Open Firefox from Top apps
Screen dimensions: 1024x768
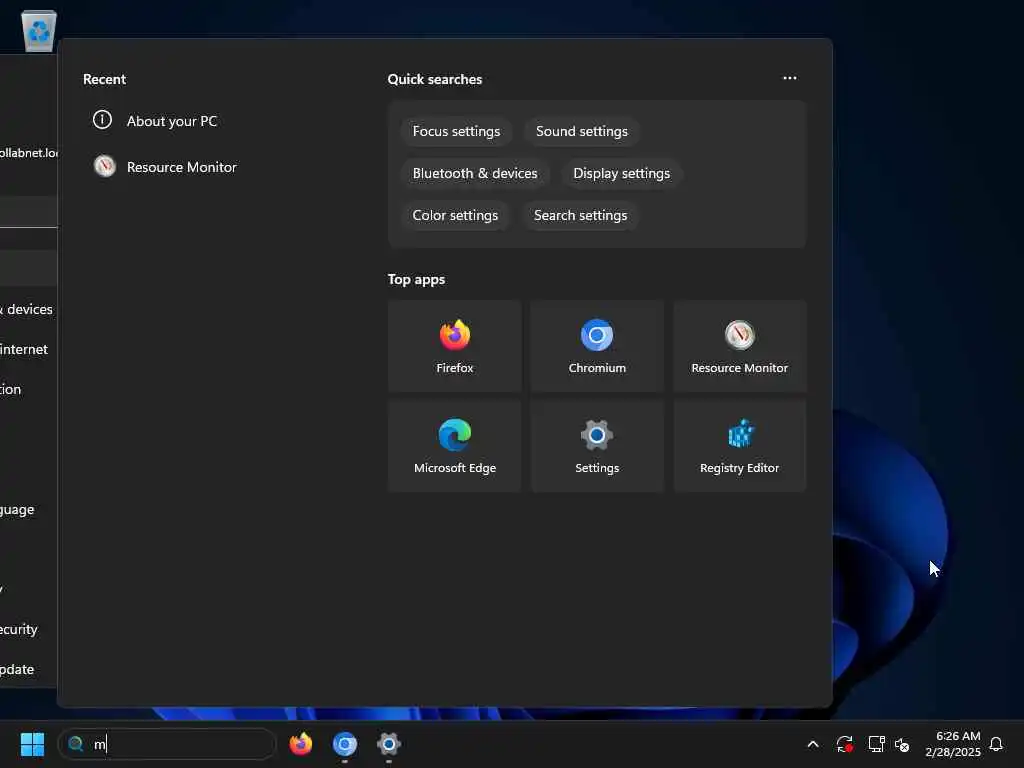coord(455,346)
